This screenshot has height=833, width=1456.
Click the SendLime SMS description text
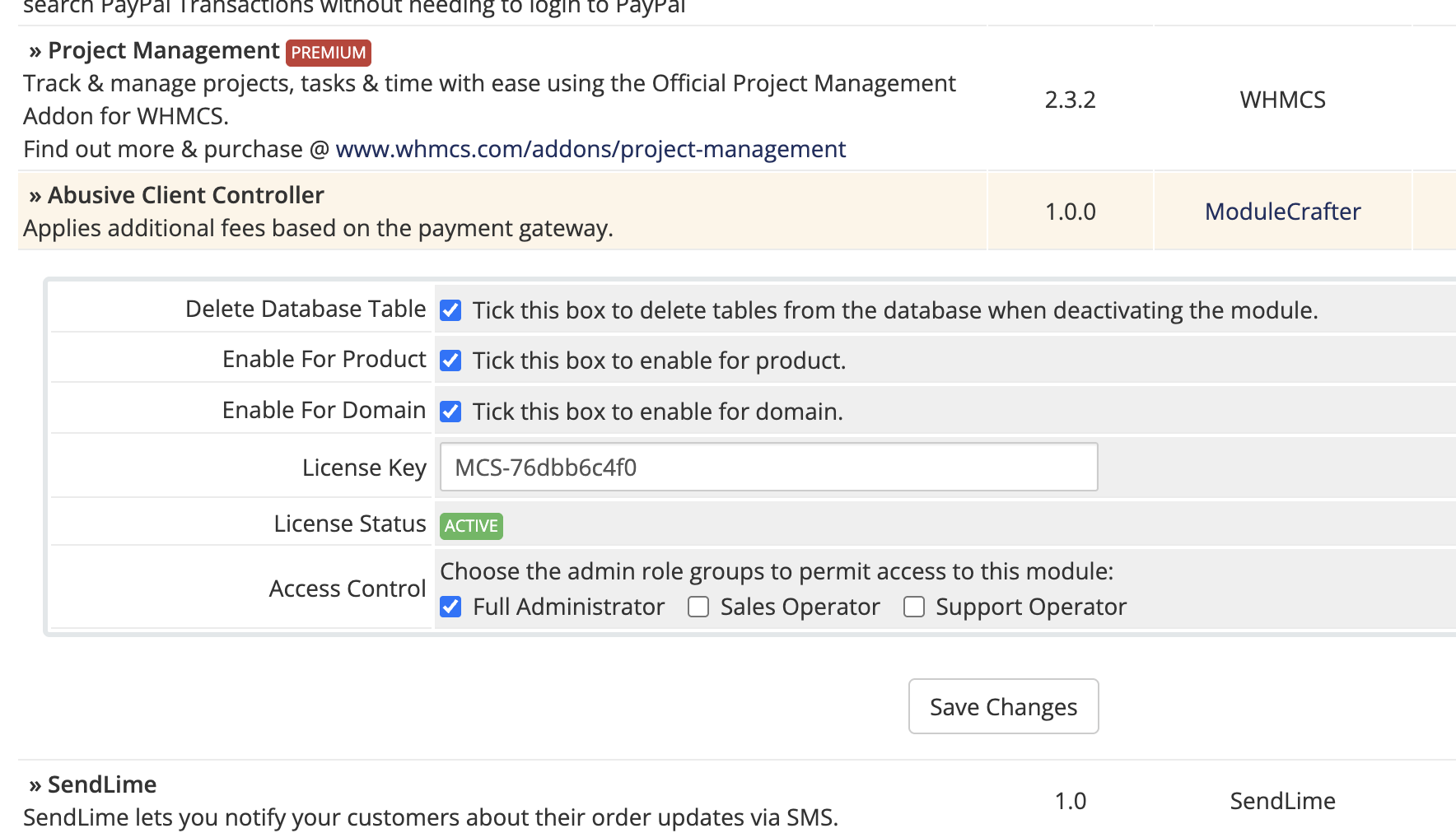click(x=431, y=817)
